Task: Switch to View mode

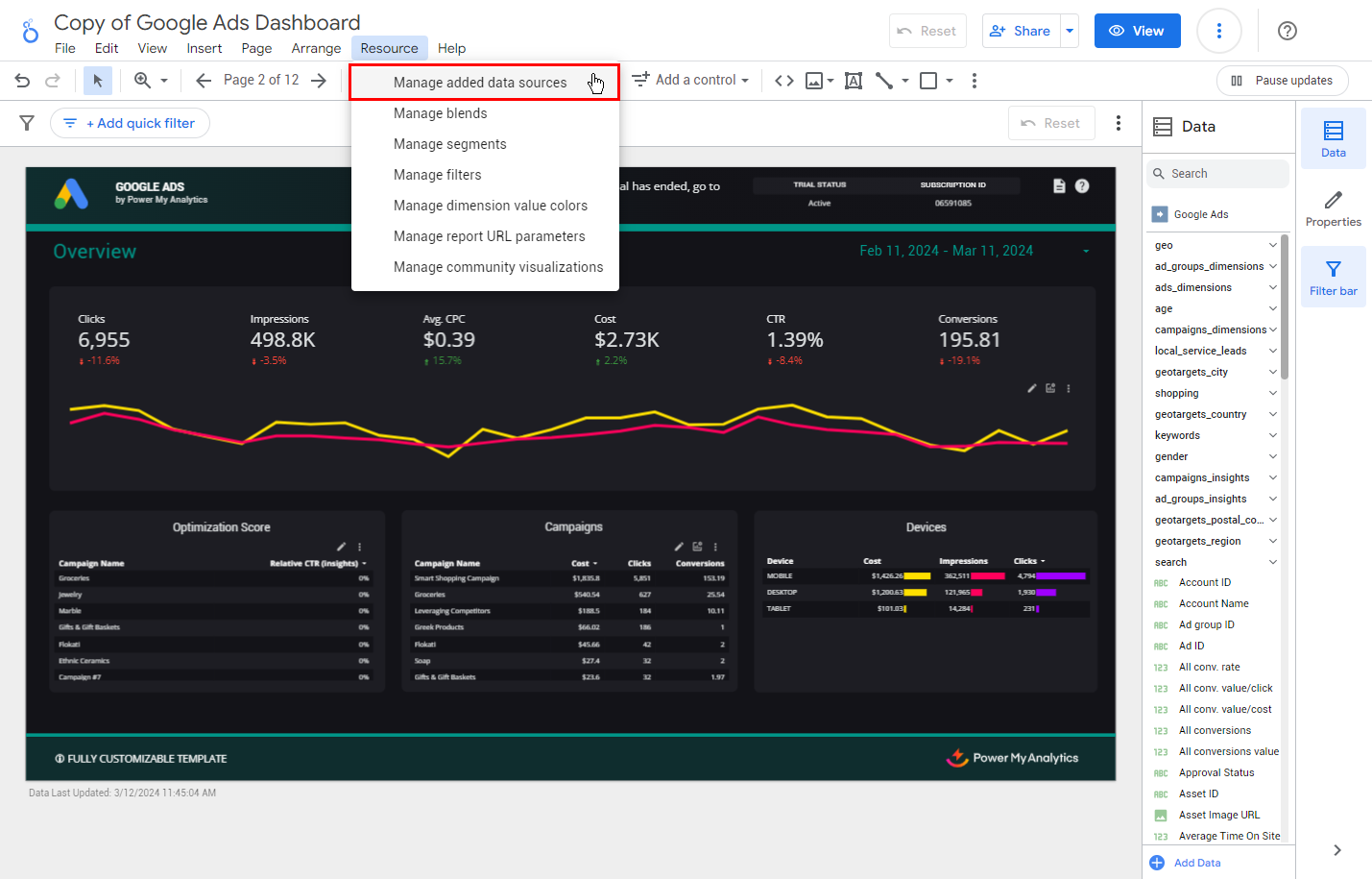Action: click(1137, 31)
